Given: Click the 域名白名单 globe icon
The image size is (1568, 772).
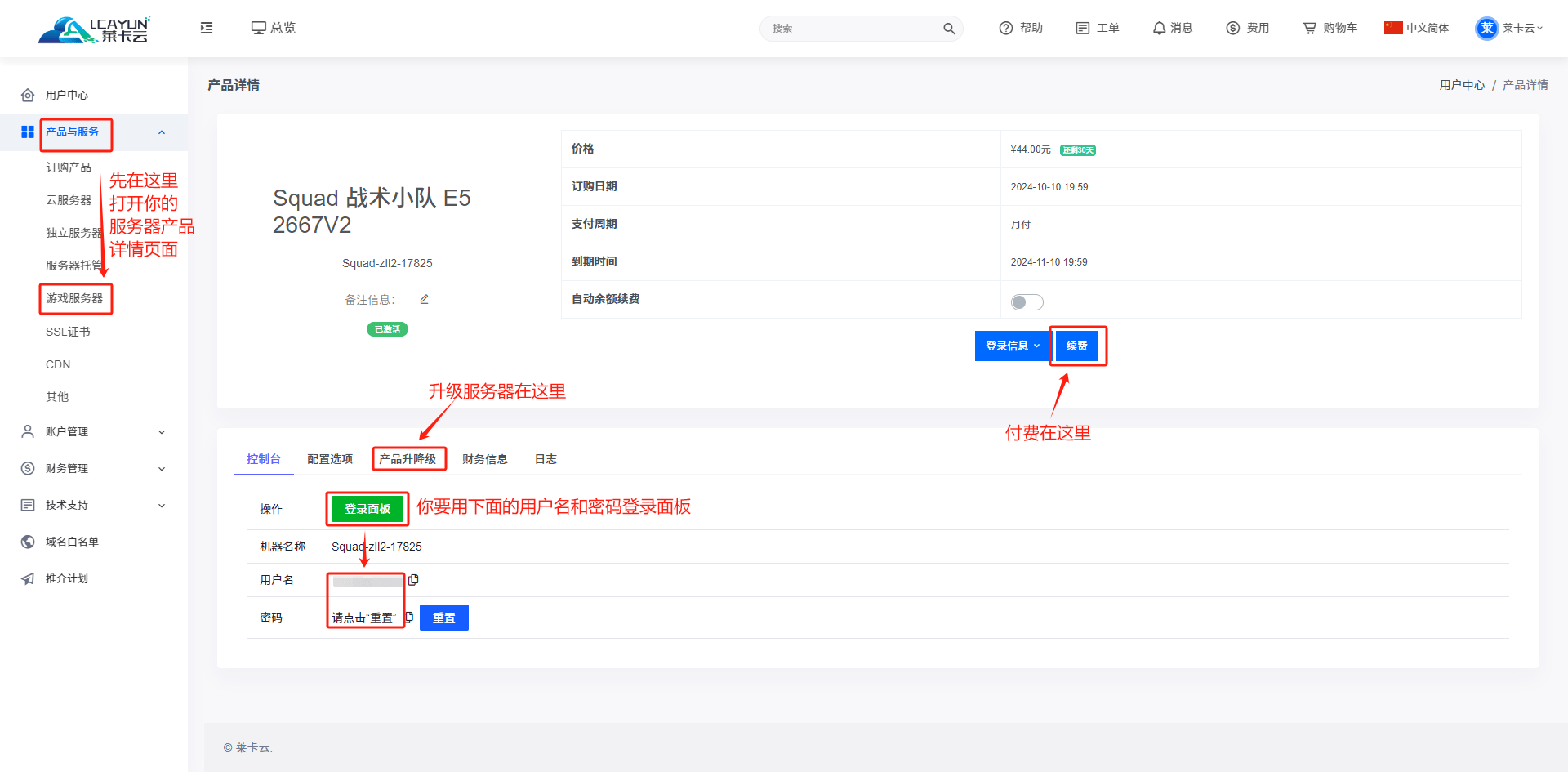Looking at the screenshot, I should pos(28,542).
